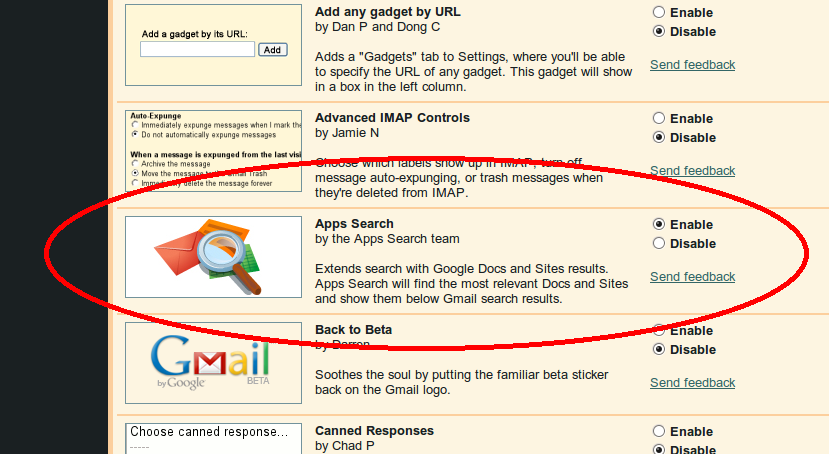Click the Canned Responses preview thumbnail
This screenshot has height=454, width=829.
click(x=213, y=439)
